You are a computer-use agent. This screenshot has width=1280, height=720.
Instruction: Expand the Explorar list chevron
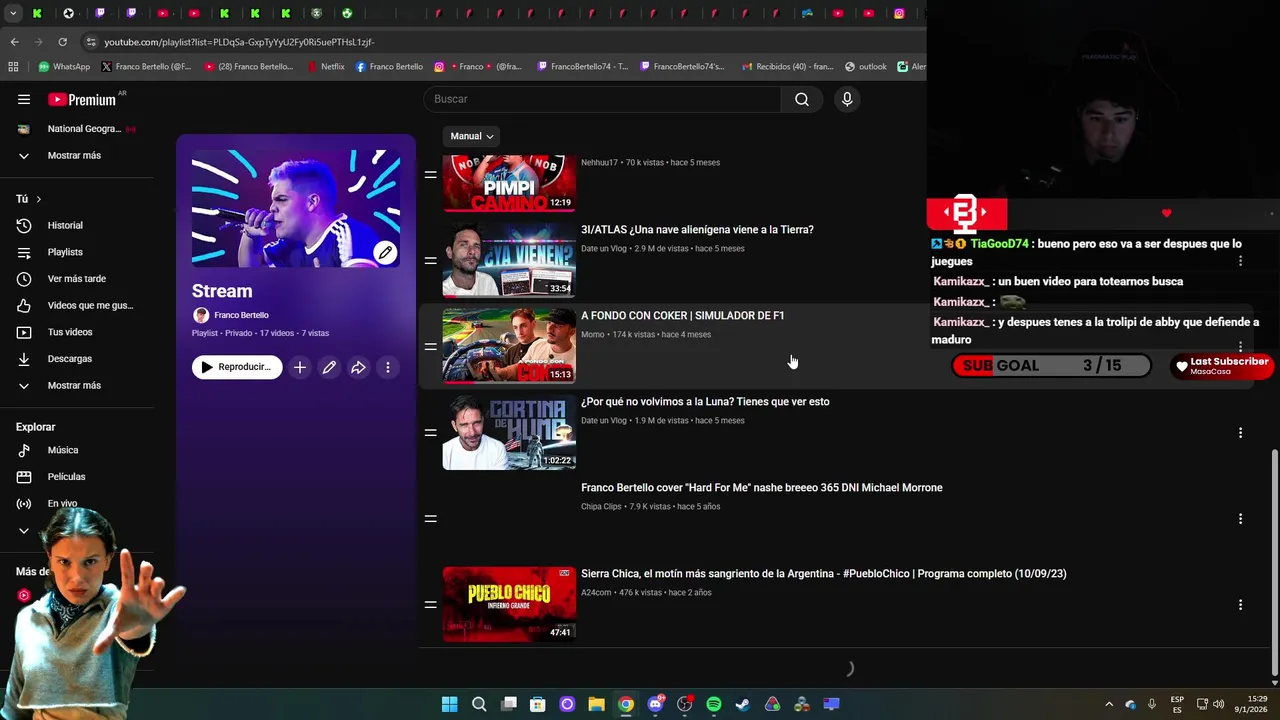pyautogui.click(x=24, y=531)
